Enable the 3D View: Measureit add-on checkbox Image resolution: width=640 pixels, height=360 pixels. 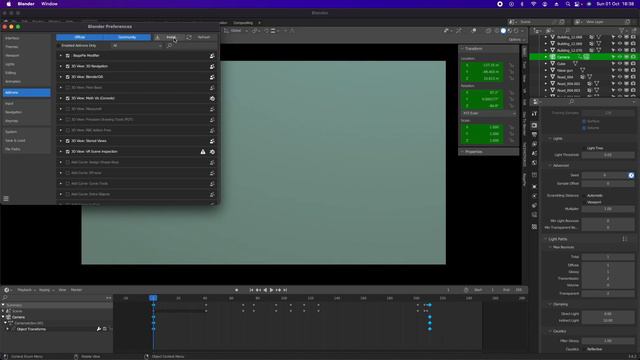(68, 109)
